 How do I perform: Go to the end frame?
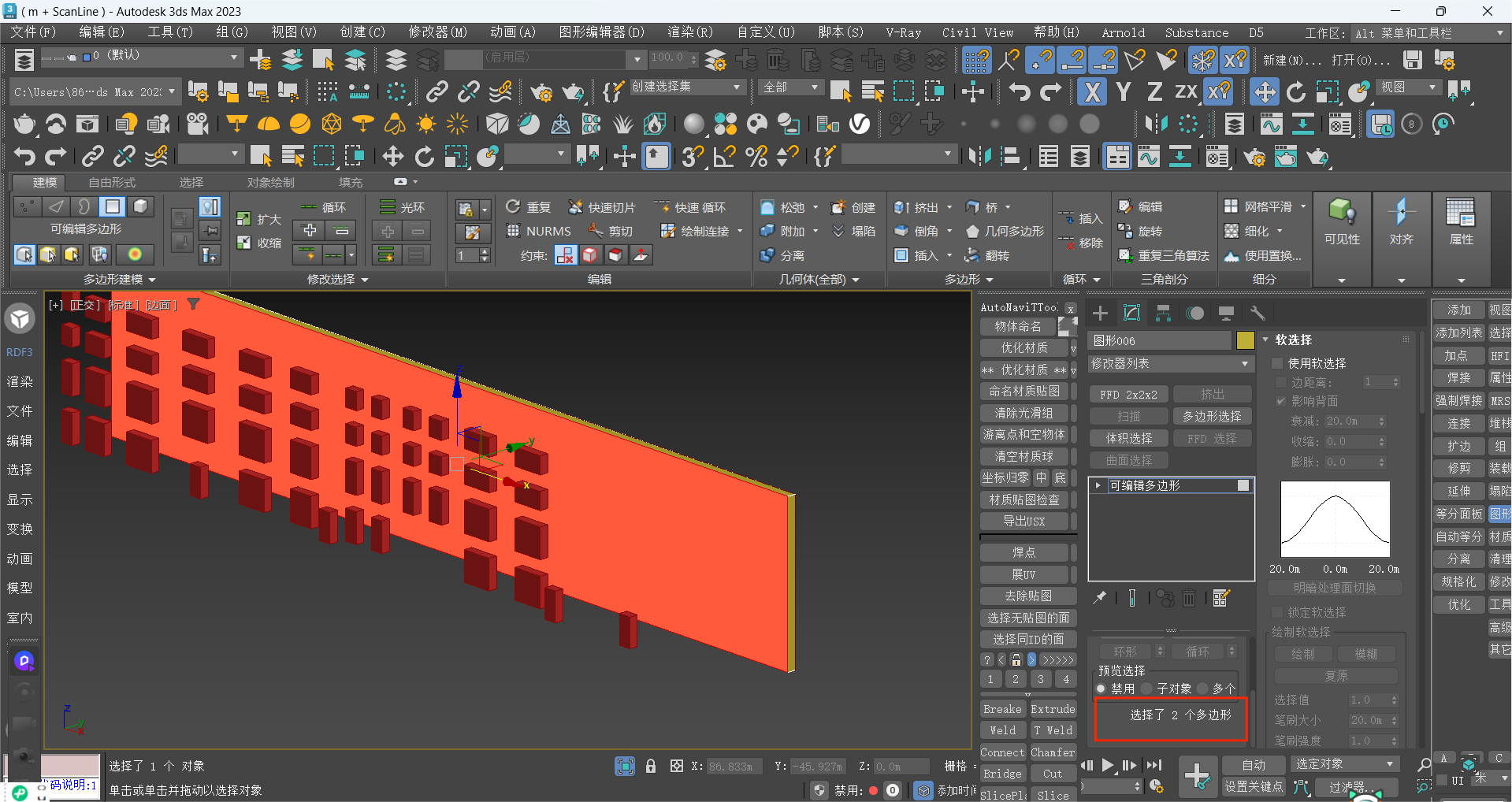point(1154,765)
